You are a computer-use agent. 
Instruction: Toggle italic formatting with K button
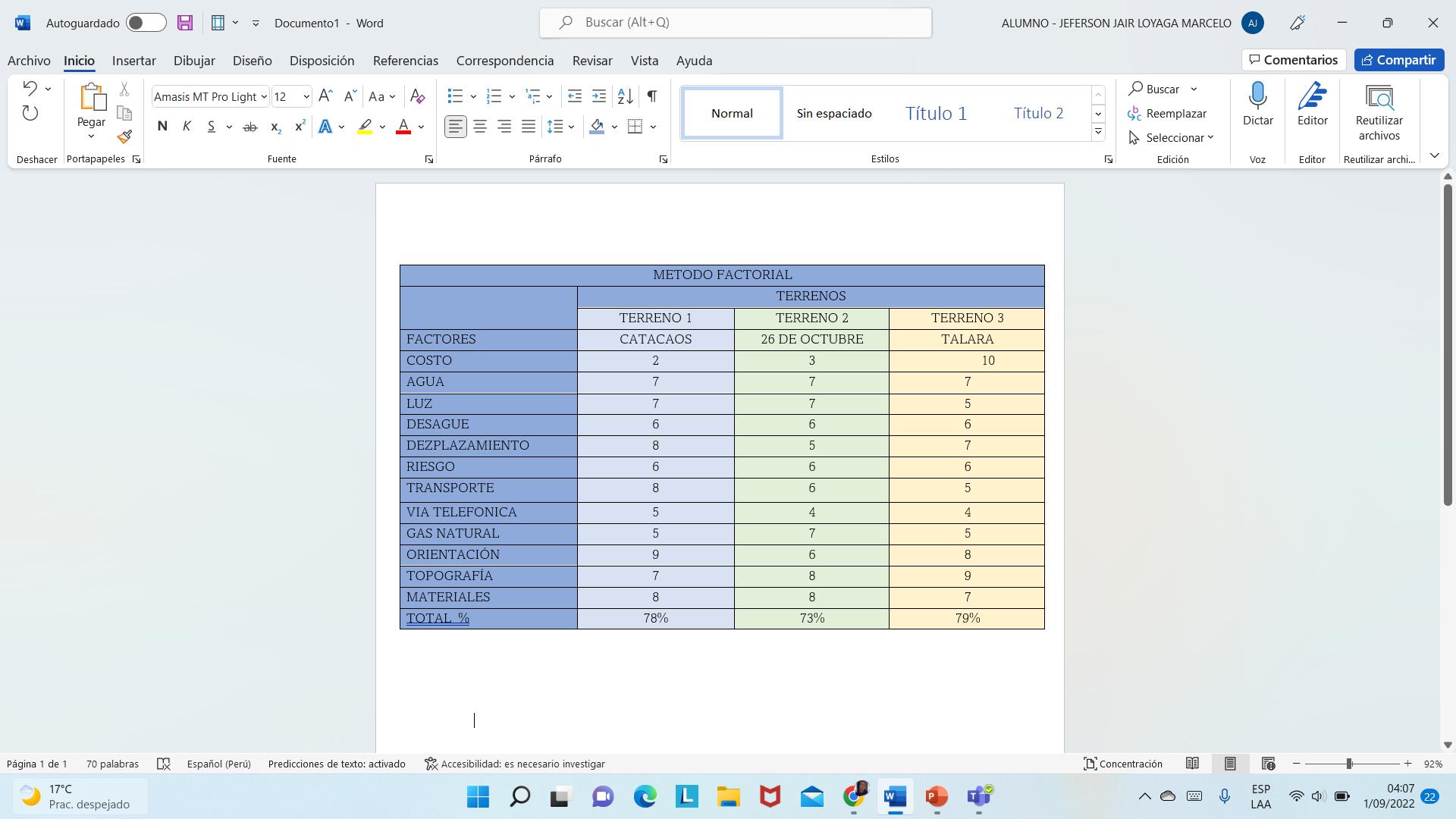[x=187, y=127]
